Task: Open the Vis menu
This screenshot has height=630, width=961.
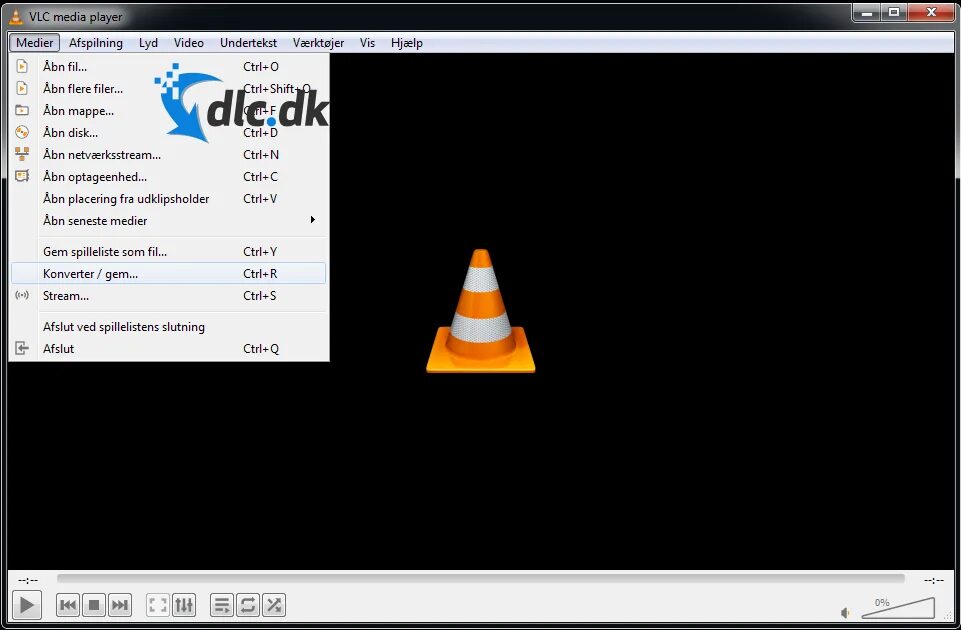Action: pyautogui.click(x=367, y=43)
